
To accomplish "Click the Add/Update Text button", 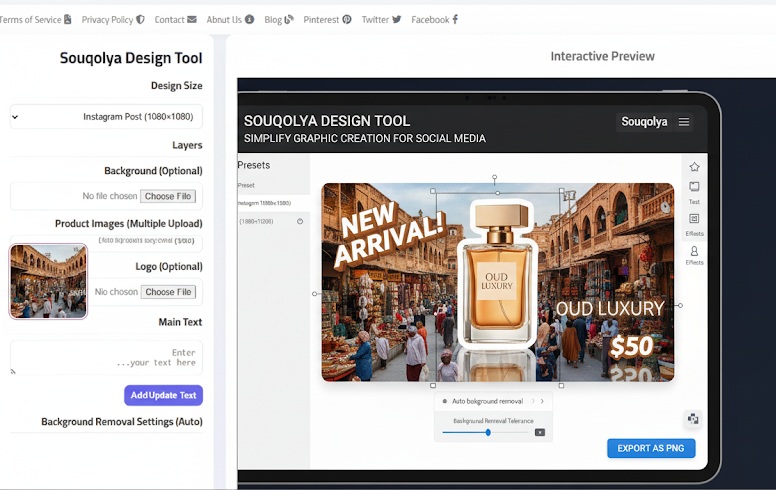I will click(163, 395).
